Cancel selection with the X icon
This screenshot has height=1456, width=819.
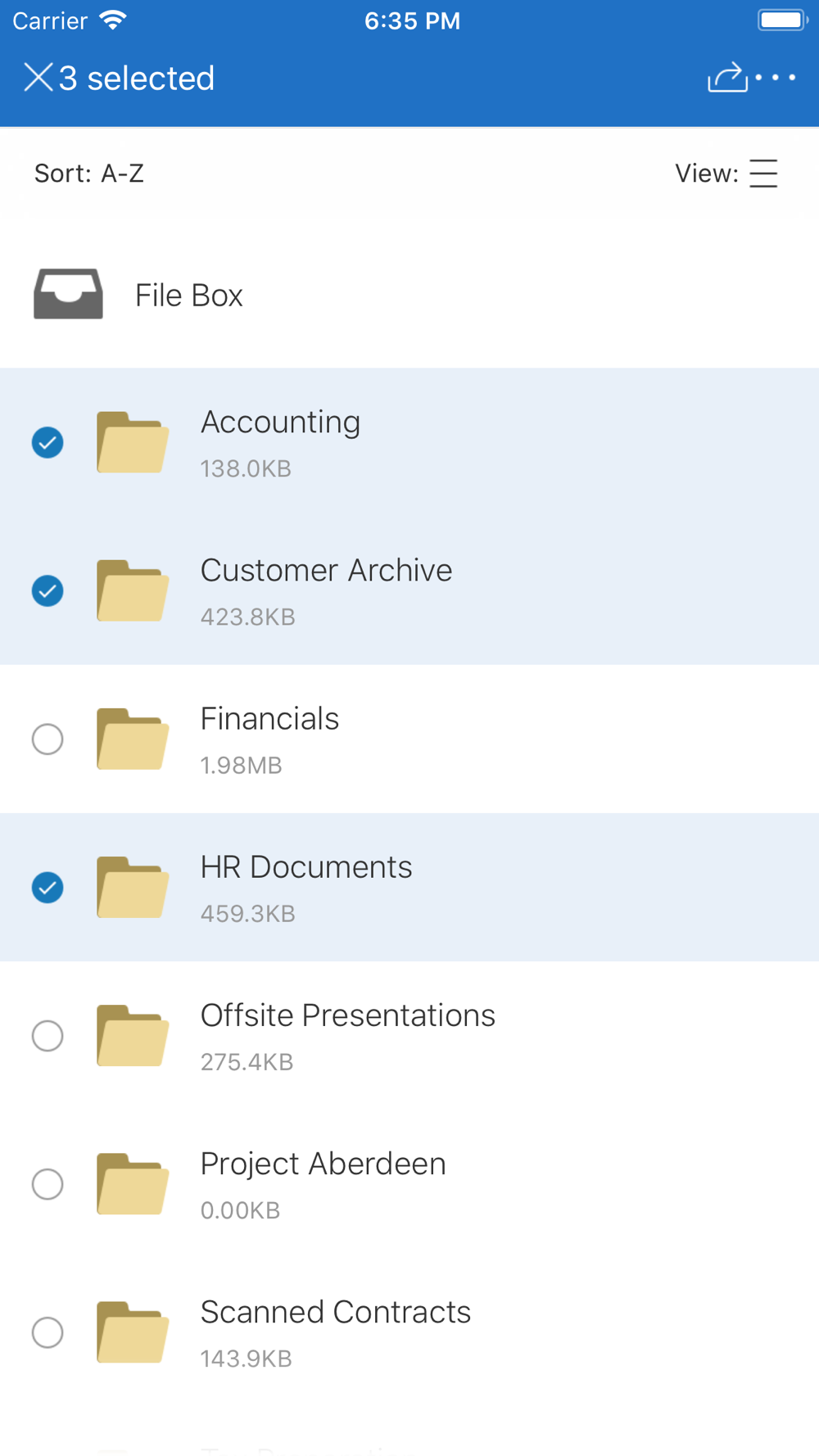click(x=38, y=78)
